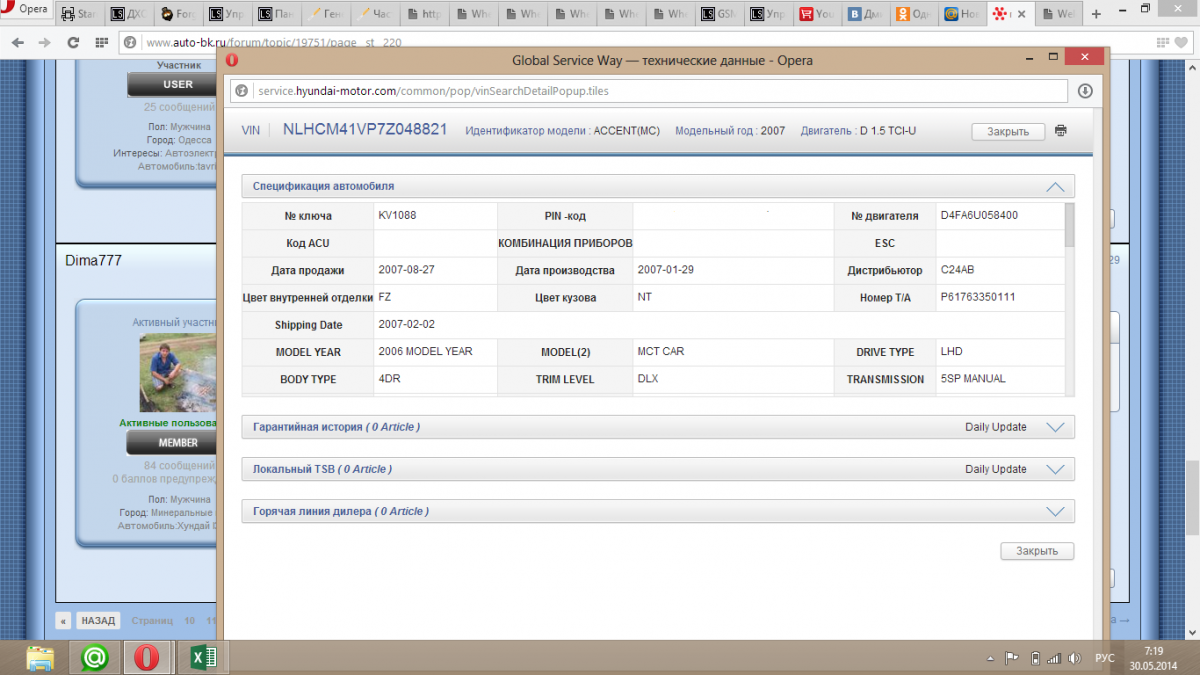
Task: Click the download icon in popup address bar
Action: (x=1085, y=91)
